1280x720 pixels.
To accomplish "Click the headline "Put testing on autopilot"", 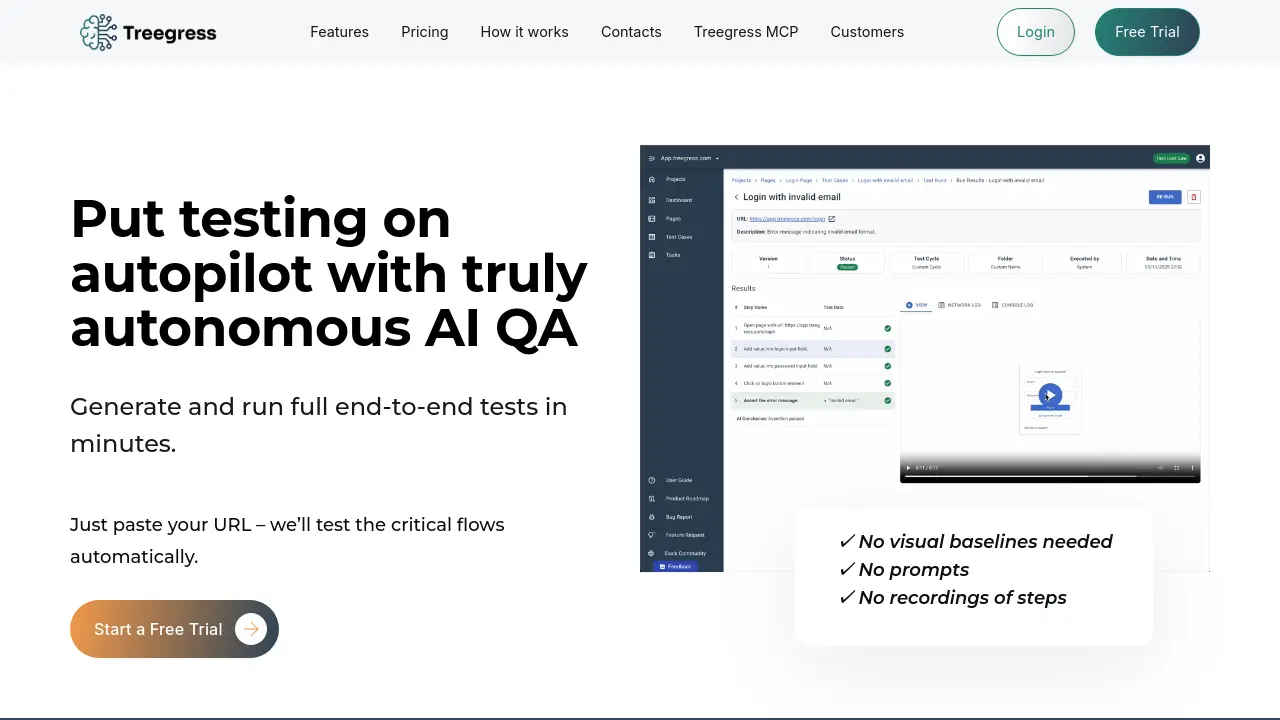I will coord(329,272).
